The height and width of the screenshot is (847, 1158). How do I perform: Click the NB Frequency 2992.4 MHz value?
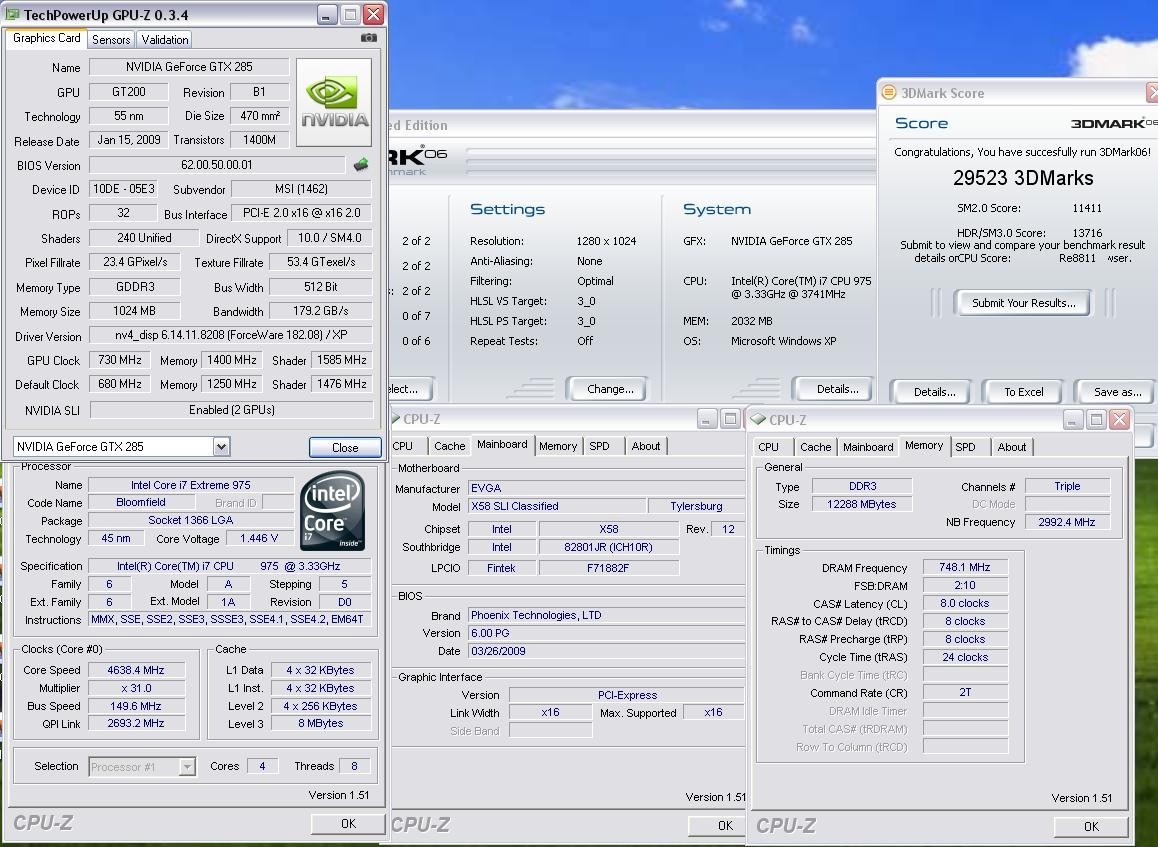click(1066, 521)
